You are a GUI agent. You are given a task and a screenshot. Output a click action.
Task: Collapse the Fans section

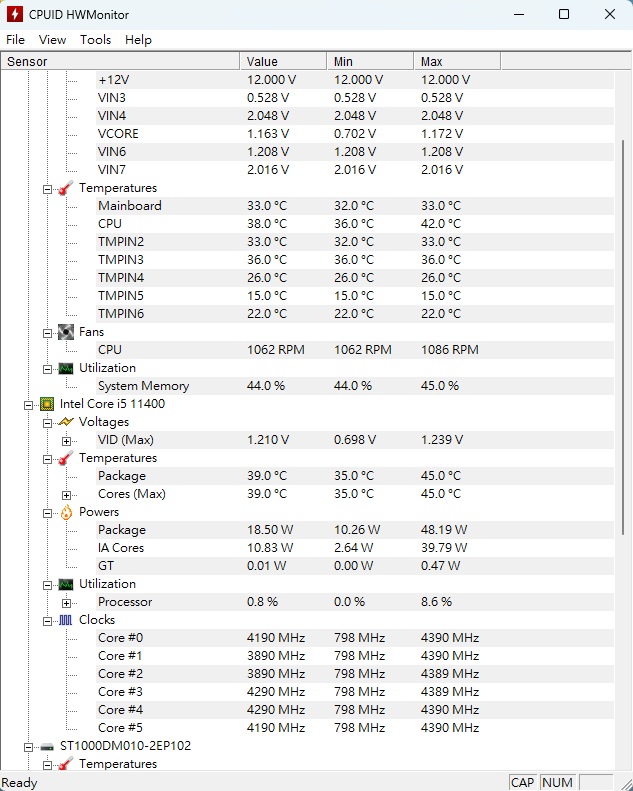[47, 333]
